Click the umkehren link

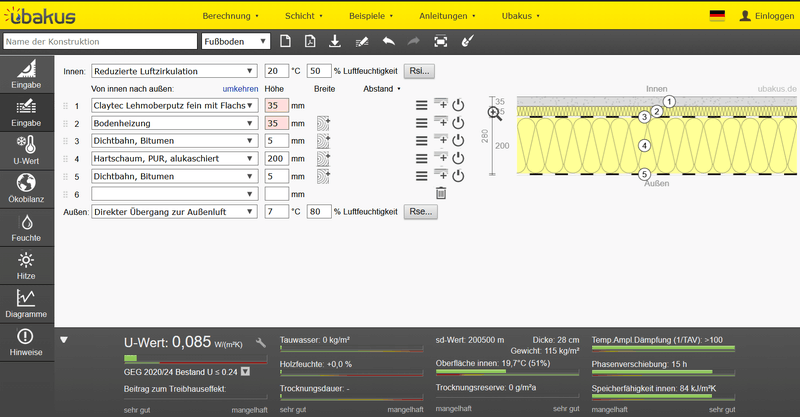pos(240,88)
